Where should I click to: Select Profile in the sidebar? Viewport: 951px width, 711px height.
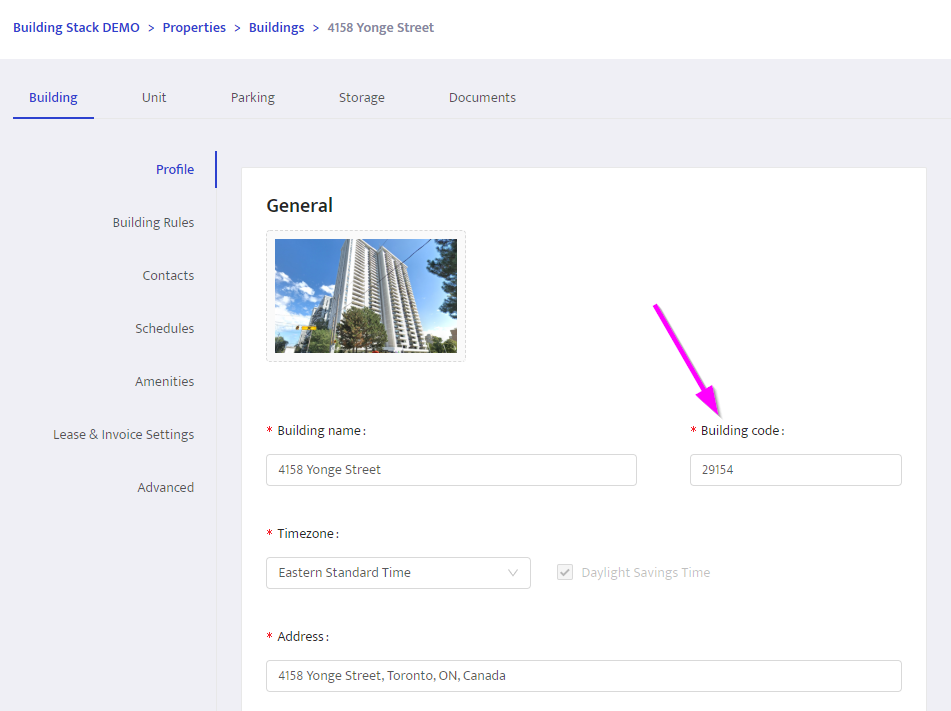[x=174, y=170]
